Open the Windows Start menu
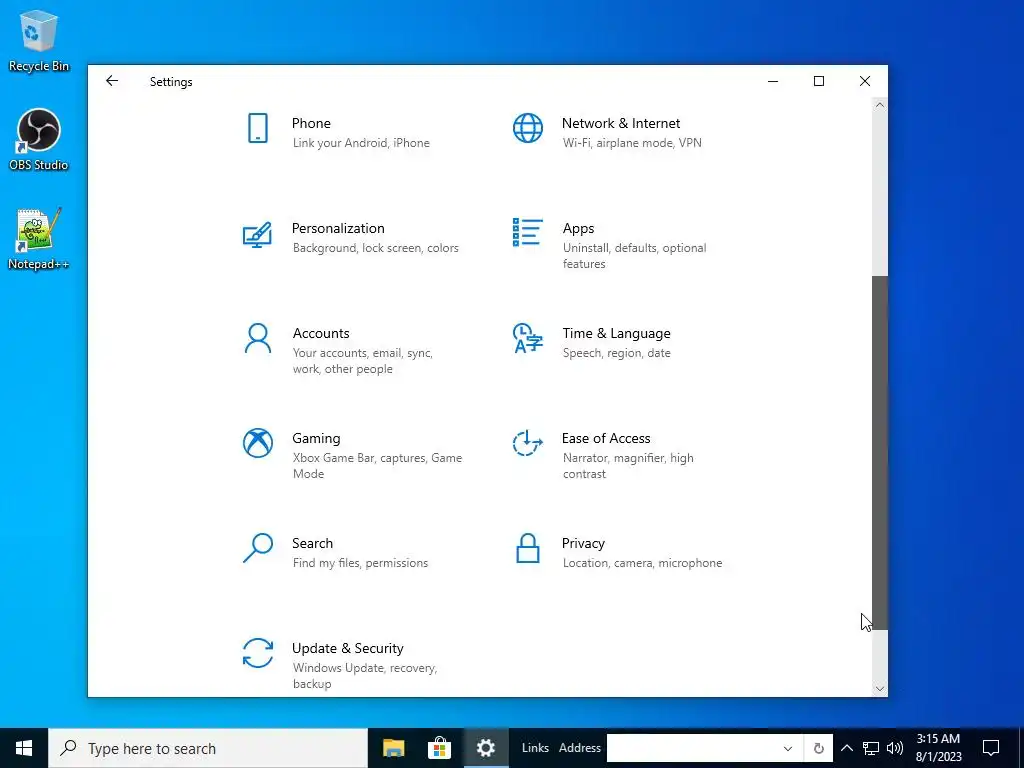Screen dimensions: 1024x768 tap(24, 748)
